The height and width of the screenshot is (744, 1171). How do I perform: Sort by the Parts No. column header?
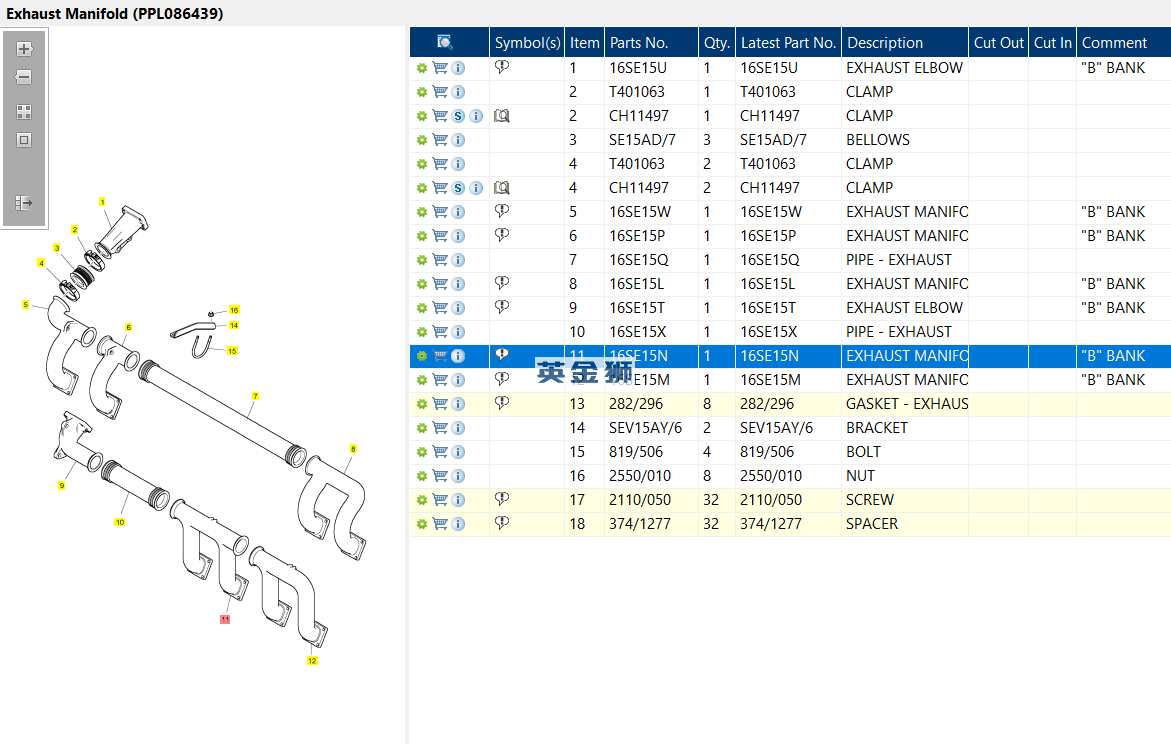(x=651, y=43)
